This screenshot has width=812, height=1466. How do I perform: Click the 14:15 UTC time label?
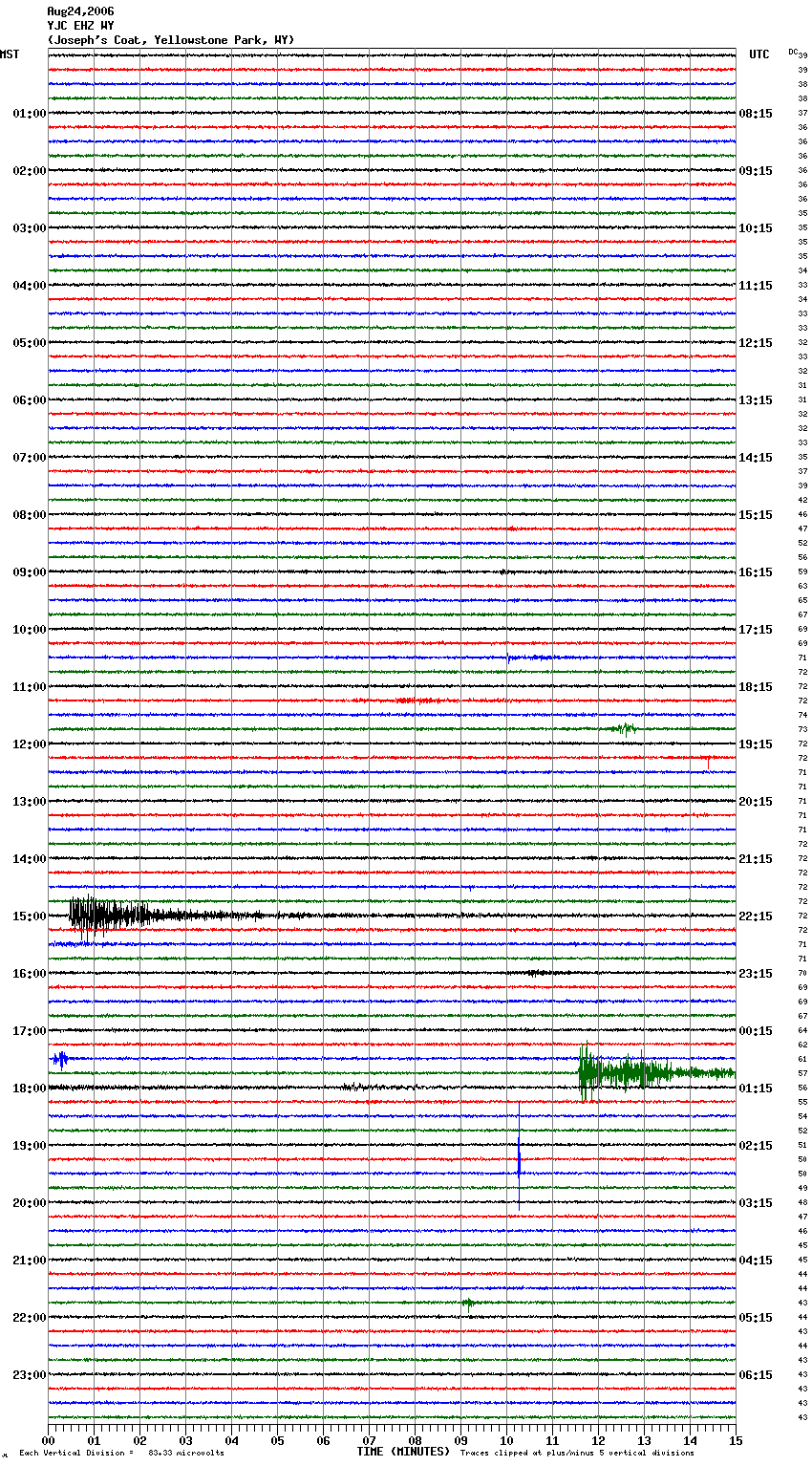point(756,458)
